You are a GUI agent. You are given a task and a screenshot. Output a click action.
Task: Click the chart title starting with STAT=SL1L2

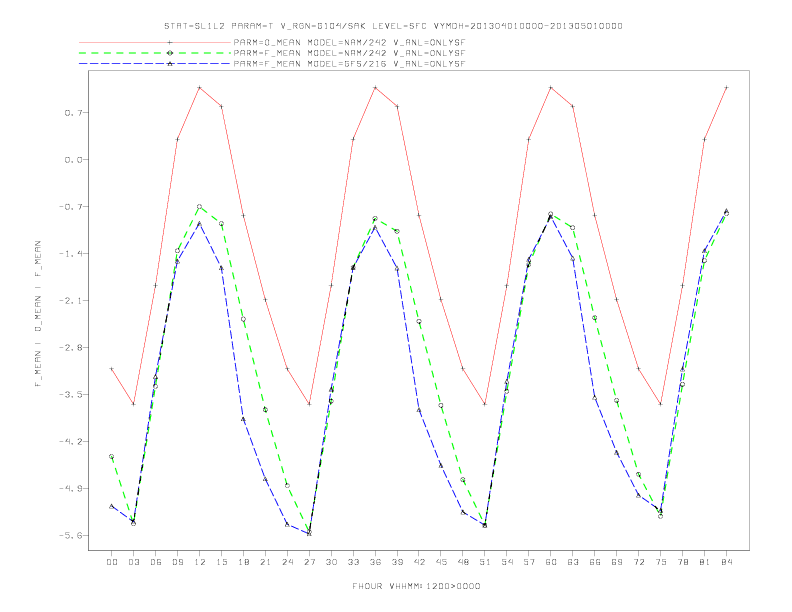[393, 26]
